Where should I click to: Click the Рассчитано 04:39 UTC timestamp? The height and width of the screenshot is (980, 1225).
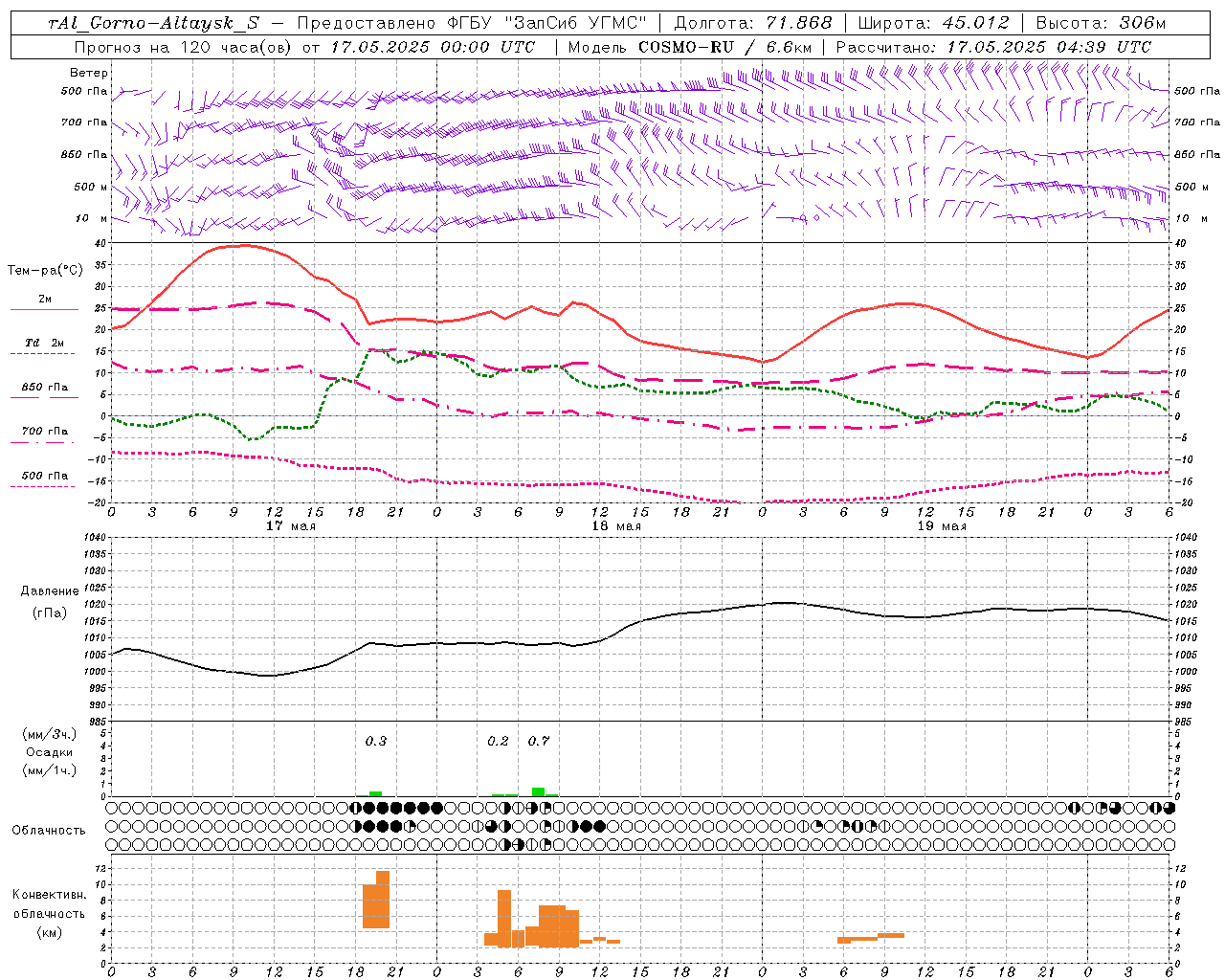pyautogui.click(x=993, y=47)
